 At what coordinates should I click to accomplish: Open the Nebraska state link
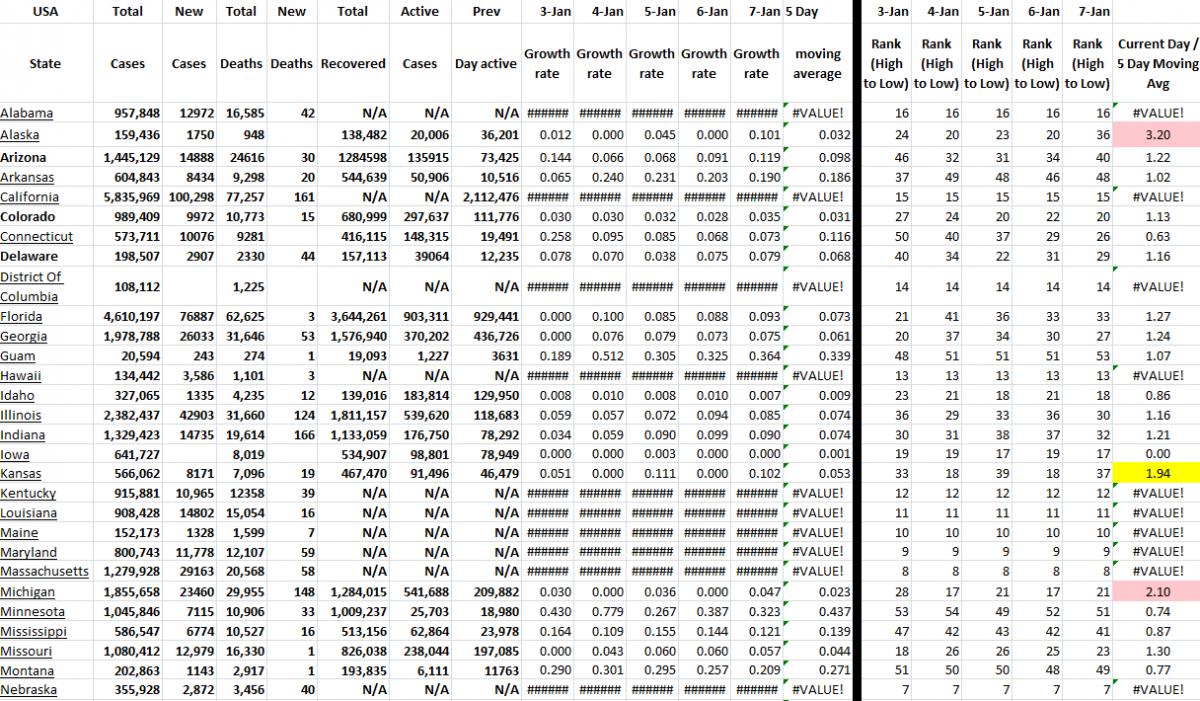[x=28, y=690]
